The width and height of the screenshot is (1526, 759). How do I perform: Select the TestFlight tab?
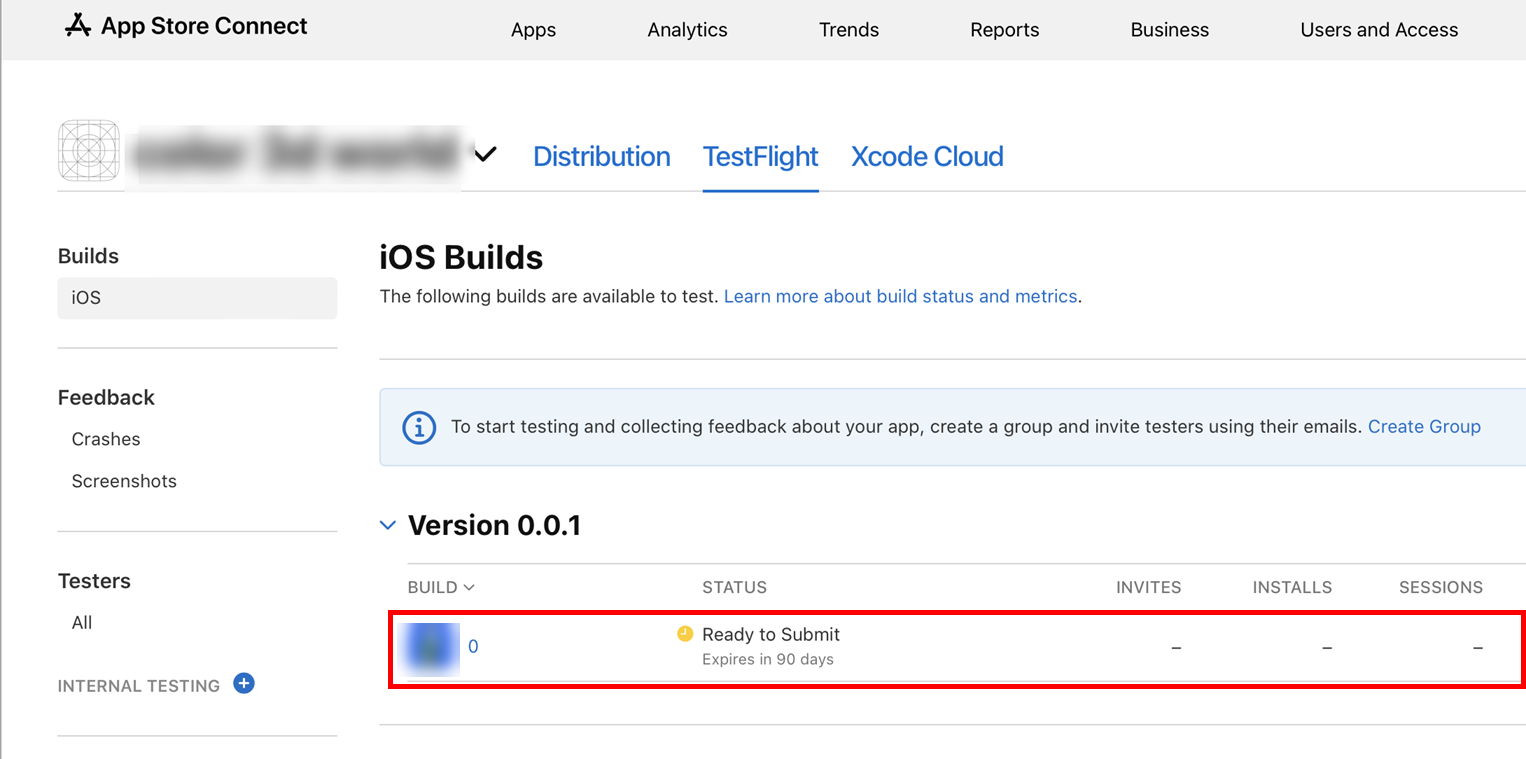pos(761,156)
